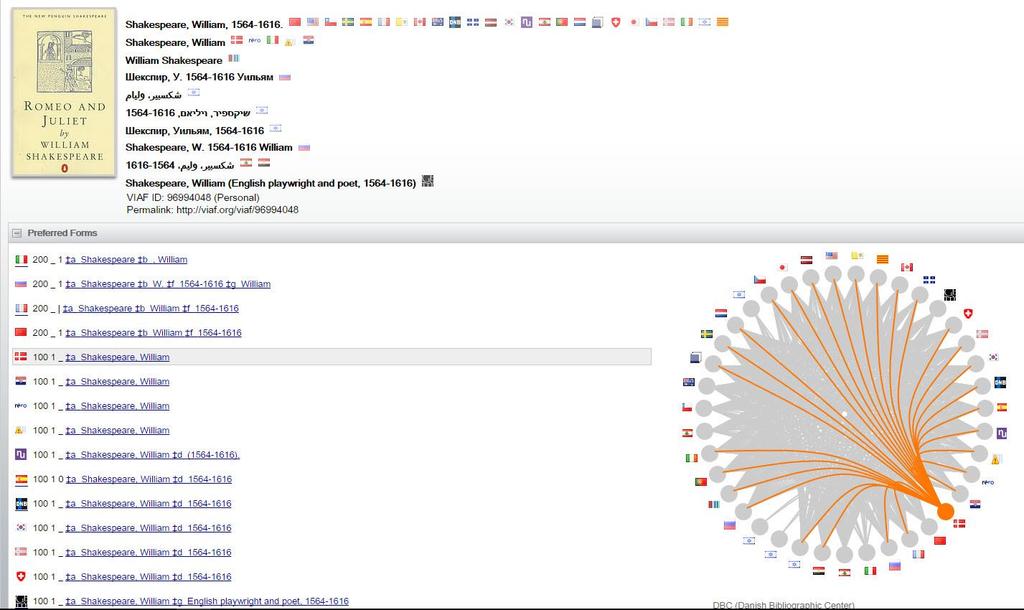Click the Swiss shield icon in the circular graph

tap(968, 313)
